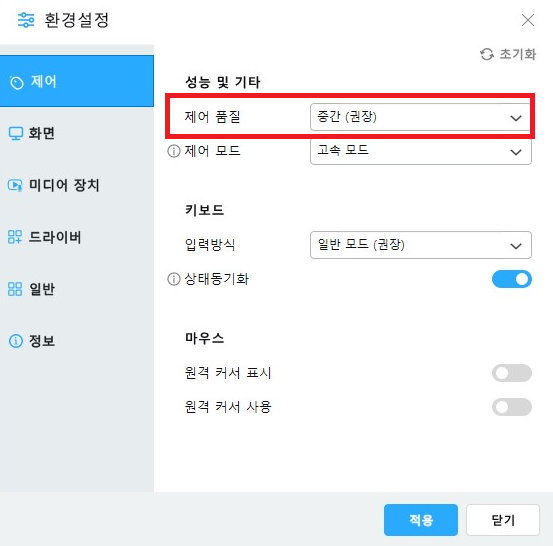The height and width of the screenshot is (546, 553).
Task: Open the 입력방식 combo box
Action: (x=420, y=245)
